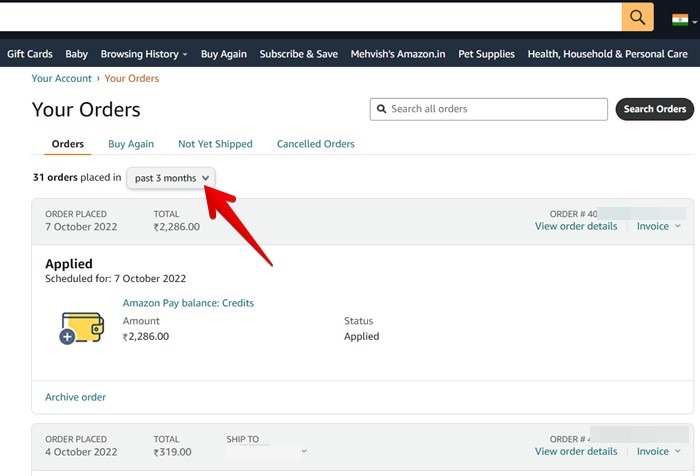Click the ₹2,286.00 total in order header
Image resolution: width=700 pixels, height=476 pixels.
coord(177,227)
